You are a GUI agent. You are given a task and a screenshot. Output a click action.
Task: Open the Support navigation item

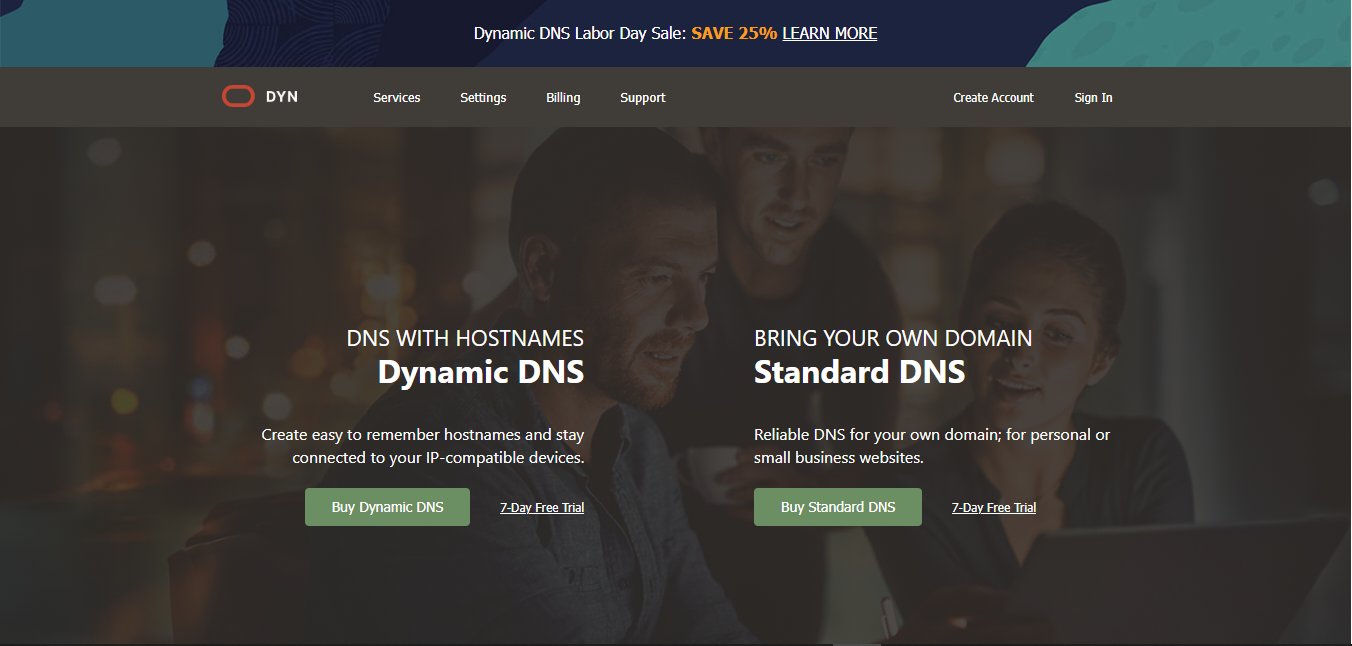tap(642, 98)
